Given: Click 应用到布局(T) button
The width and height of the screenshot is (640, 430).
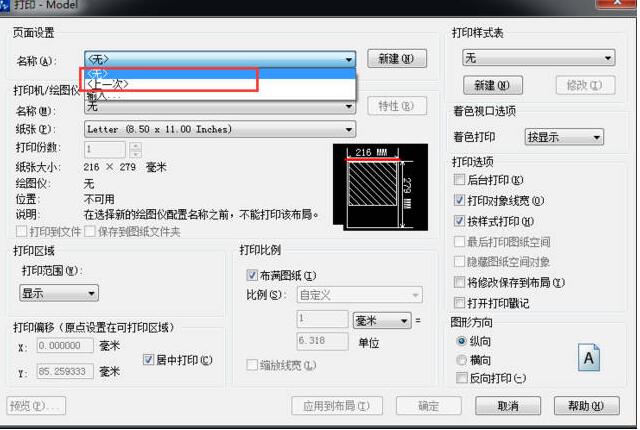Looking at the screenshot, I should pos(337,406).
